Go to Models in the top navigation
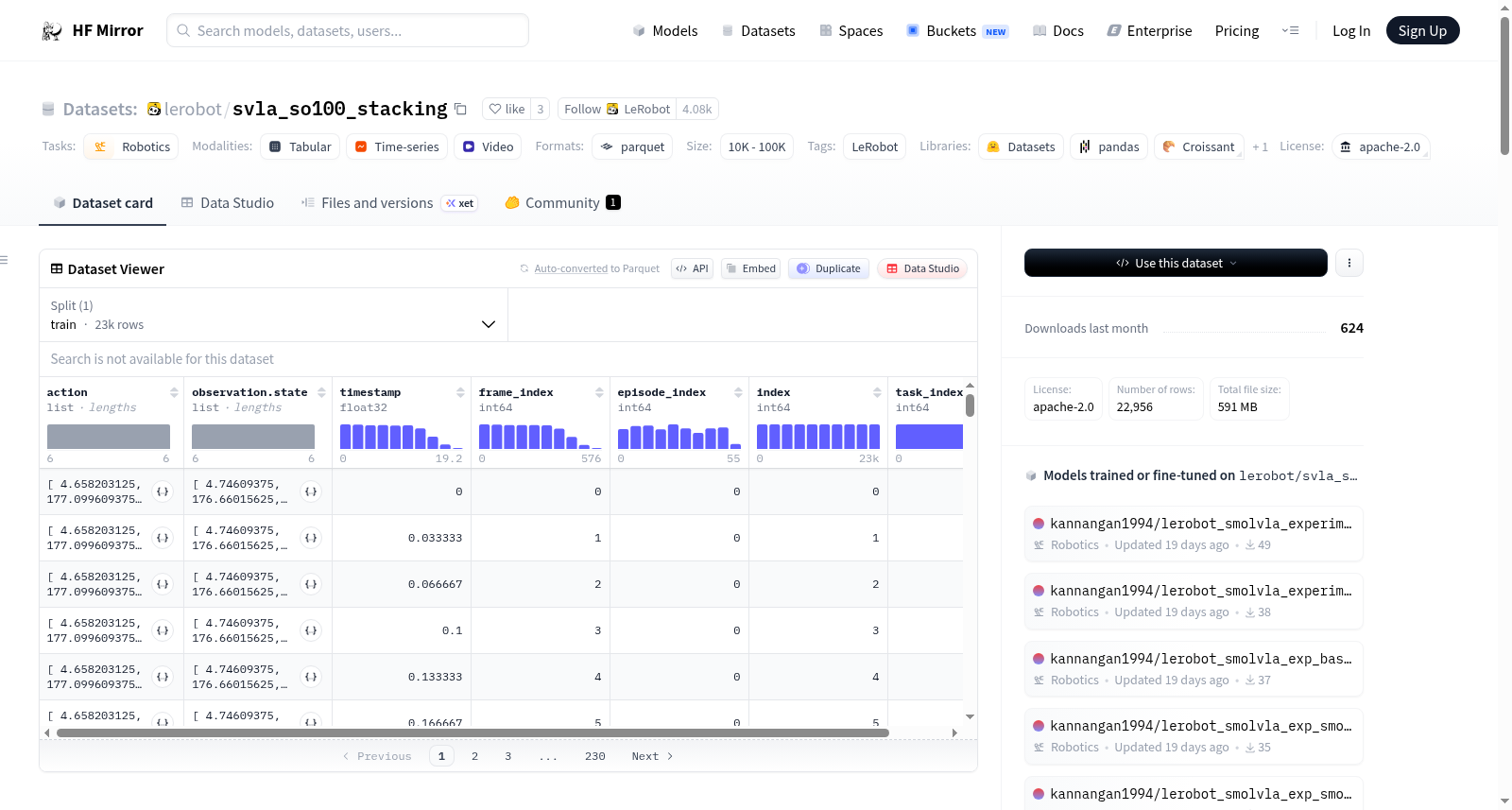The image size is (1512, 810). [665, 31]
